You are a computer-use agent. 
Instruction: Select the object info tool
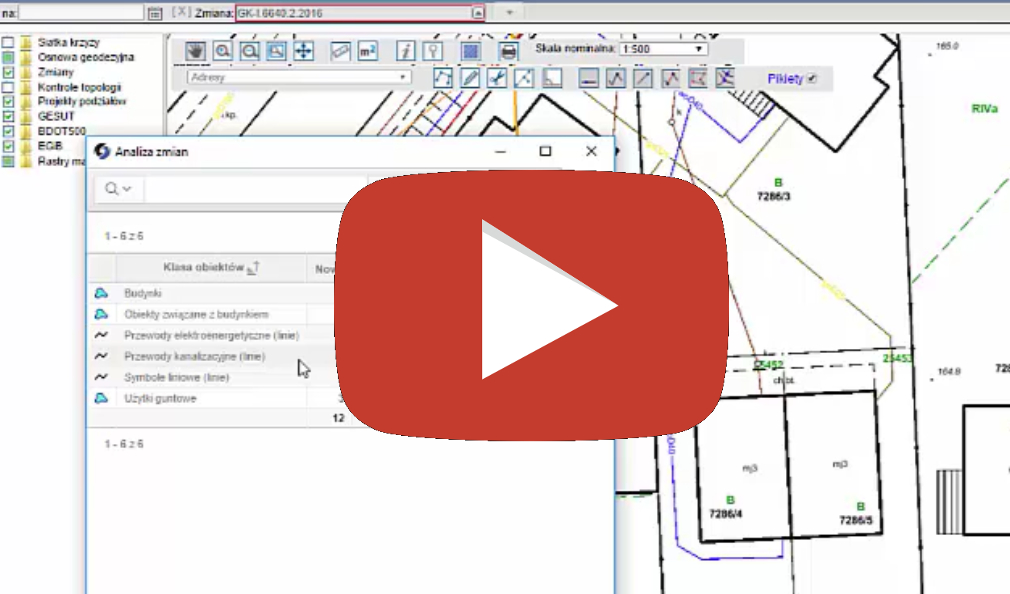coord(405,50)
